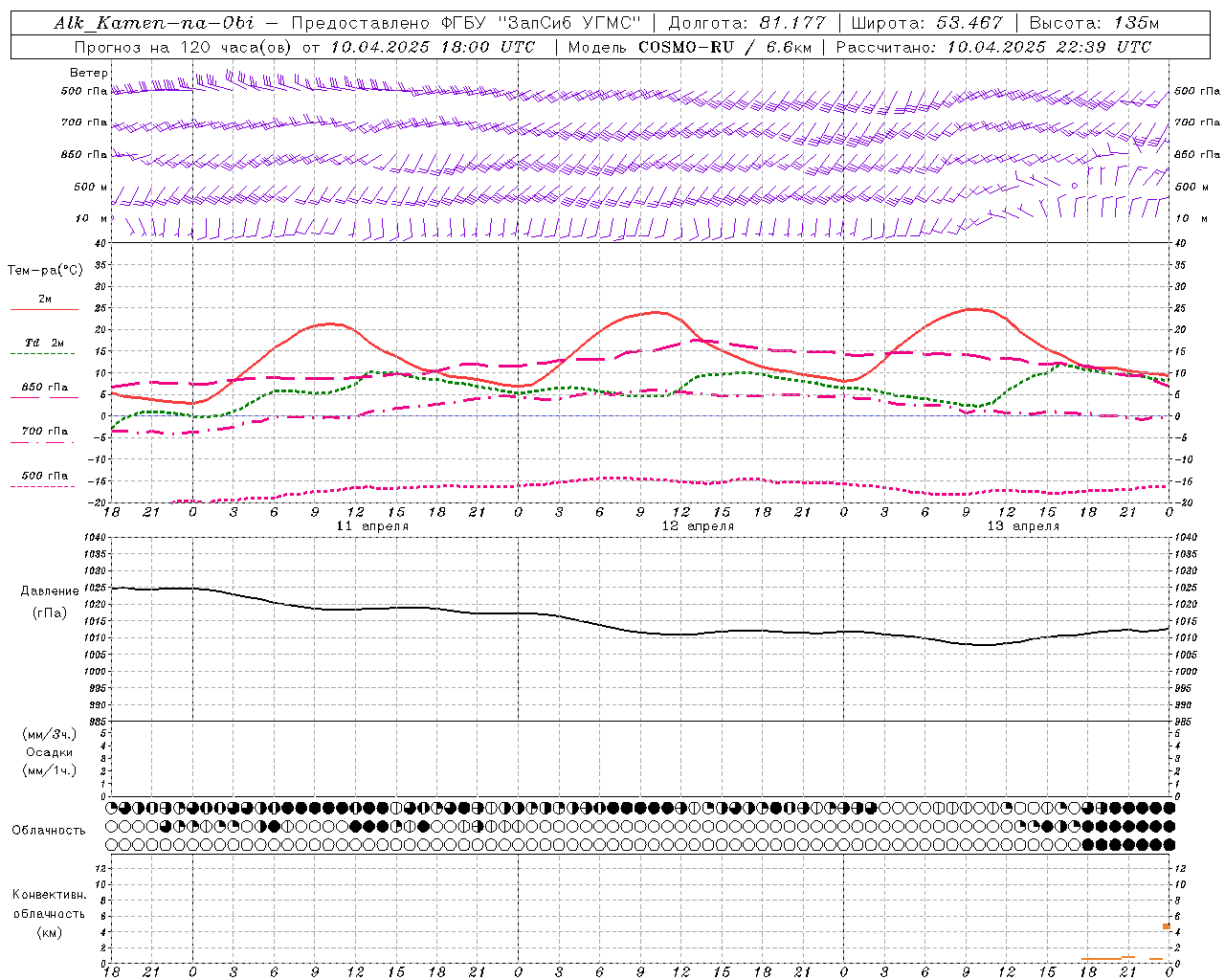Click the 500 гПа temperature legend label
Screen dimensions: 1225x980
pos(45,476)
